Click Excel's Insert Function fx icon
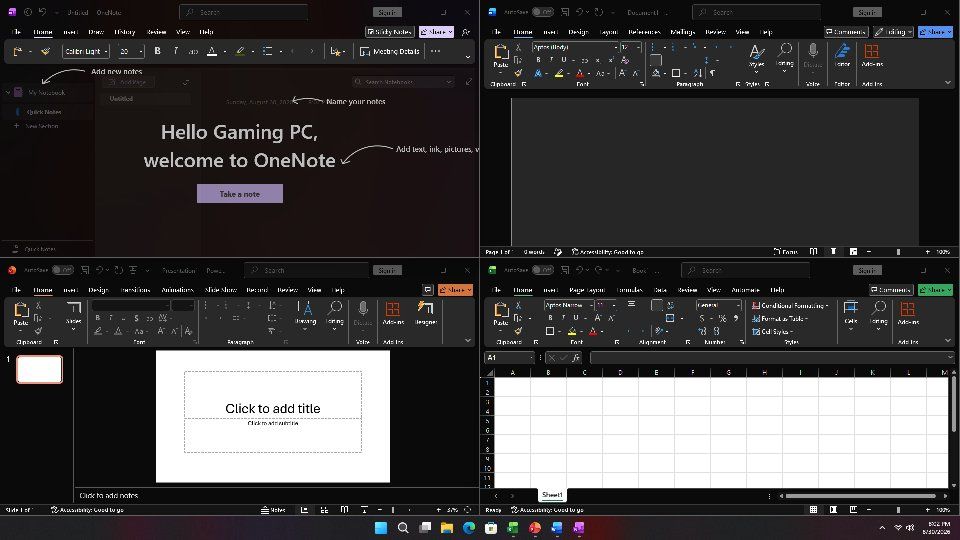The width and height of the screenshot is (960, 540). click(x=576, y=358)
